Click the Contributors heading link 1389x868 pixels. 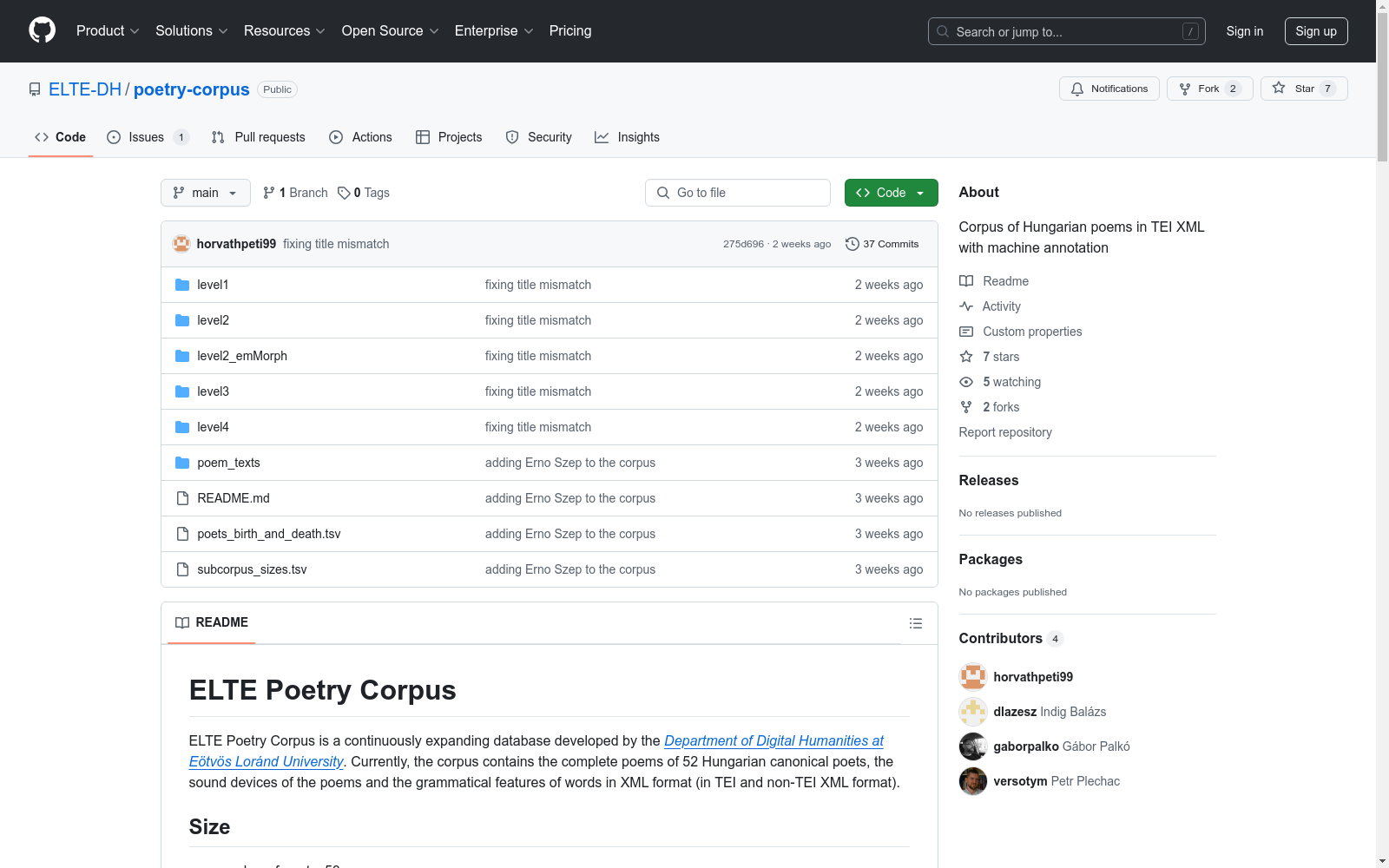[x=1011, y=638]
